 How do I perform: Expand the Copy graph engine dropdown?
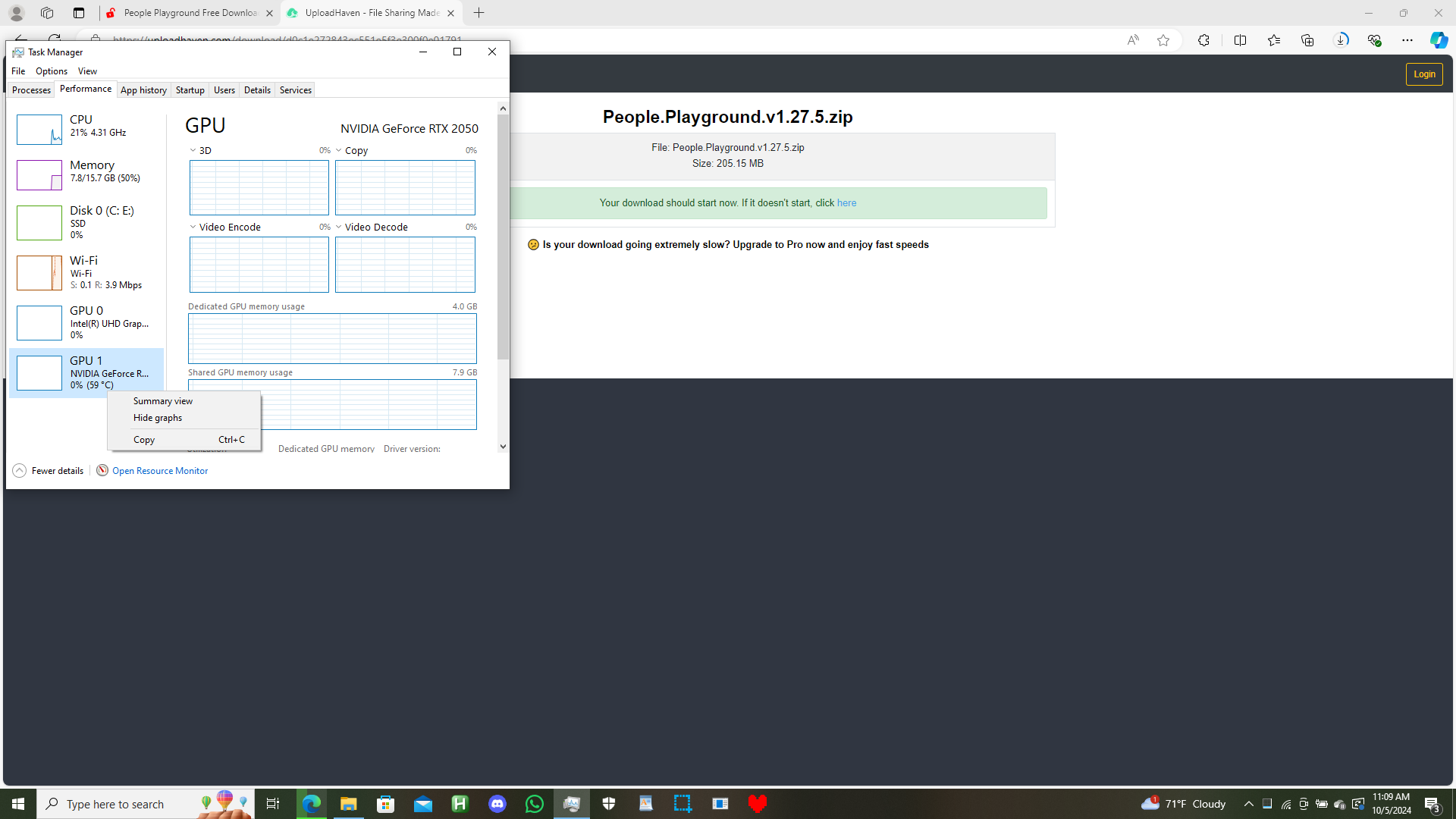339,150
